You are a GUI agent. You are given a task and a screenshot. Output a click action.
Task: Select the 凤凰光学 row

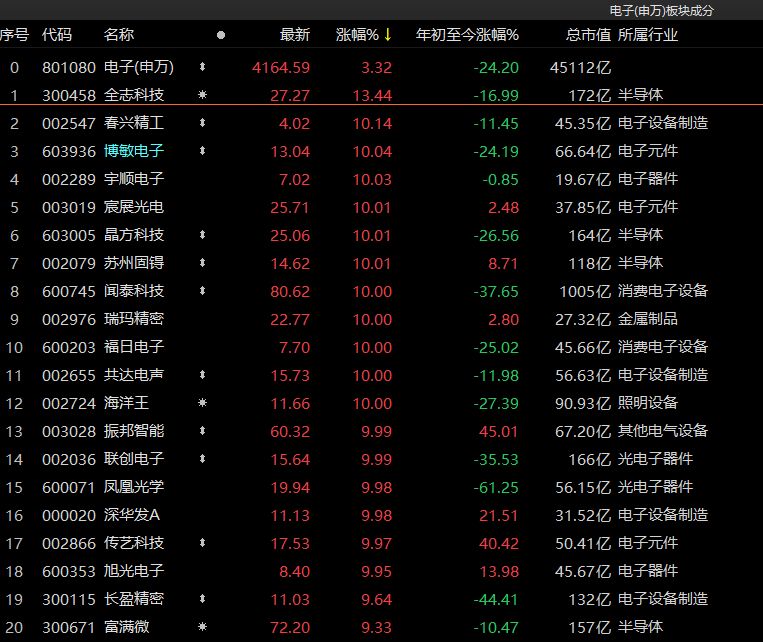coord(134,487)
